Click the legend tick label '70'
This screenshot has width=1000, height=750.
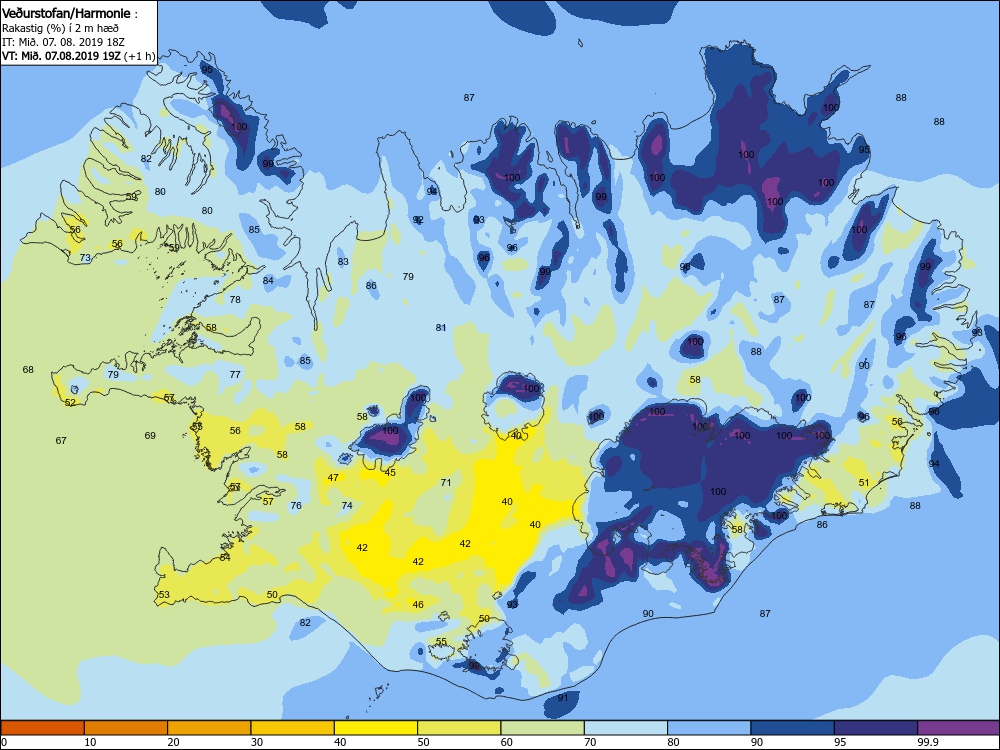591,742
